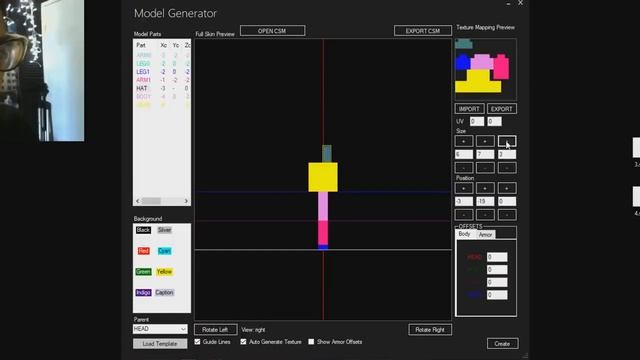
Task: Set background to Cyan
Action: pos(164,251)
